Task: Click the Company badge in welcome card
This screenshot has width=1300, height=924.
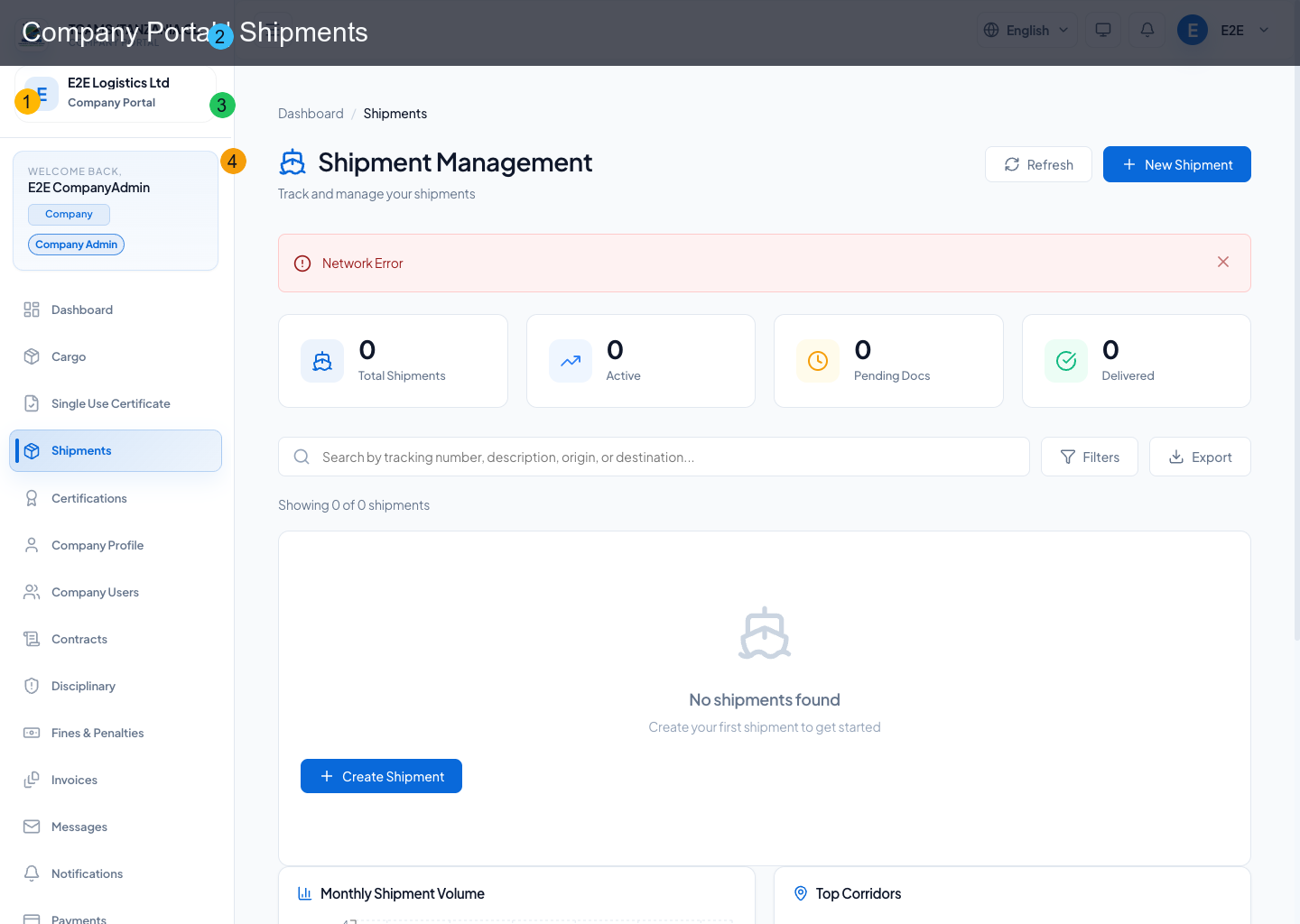Action: coord(69,214)
